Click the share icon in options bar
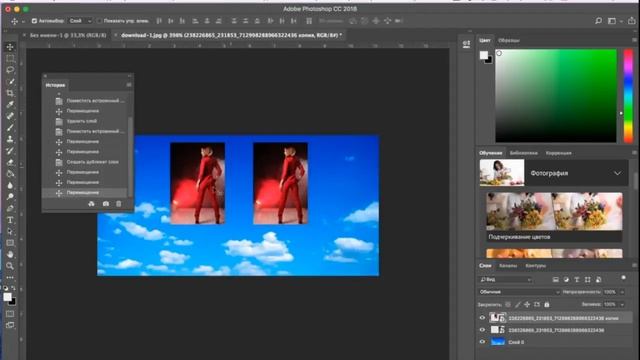Image resolution: width=640 pixels, height=360 pixels. (x=631, y=20)
